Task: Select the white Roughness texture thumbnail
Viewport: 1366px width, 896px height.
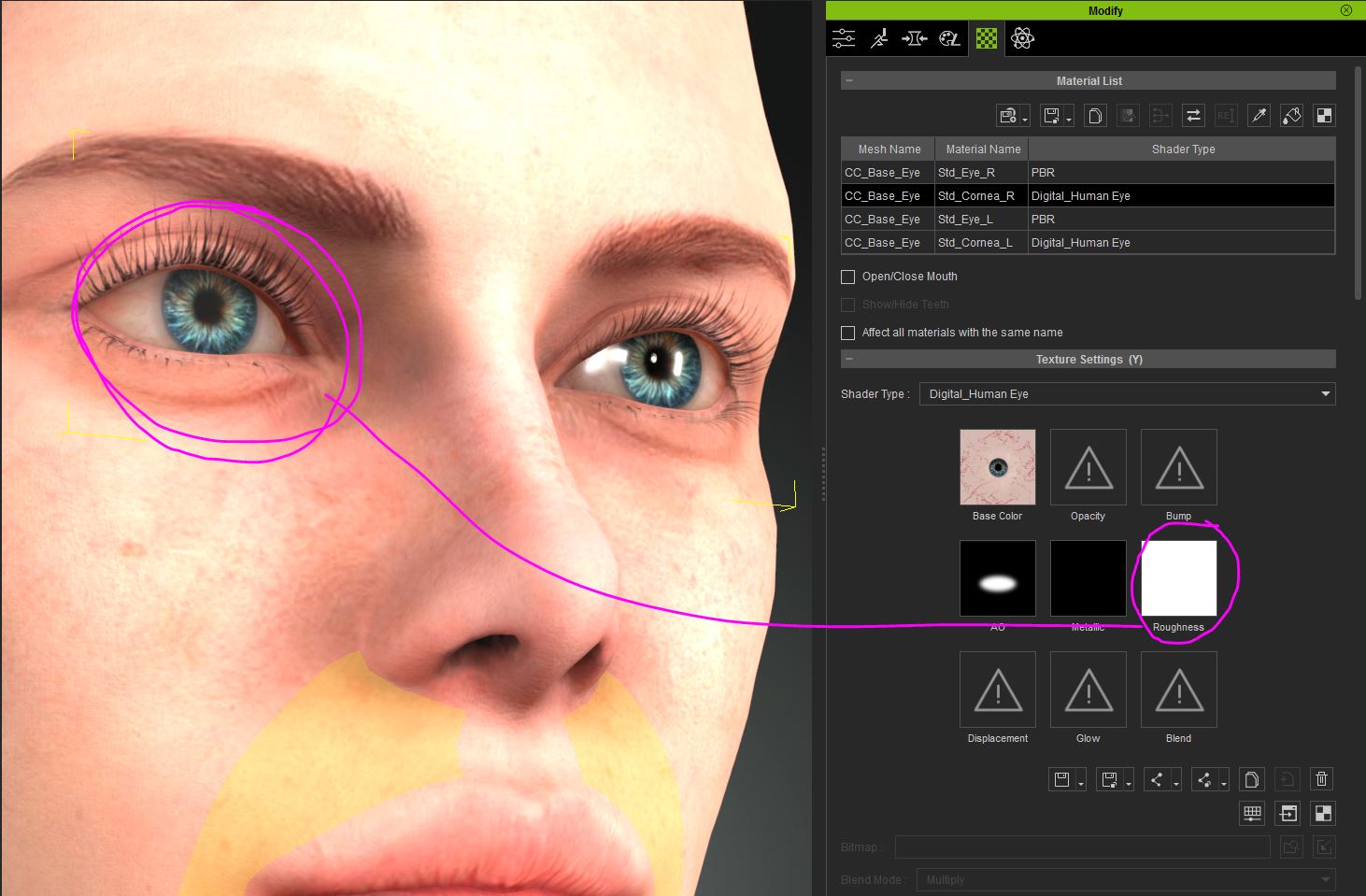Action: point(1179,578)
